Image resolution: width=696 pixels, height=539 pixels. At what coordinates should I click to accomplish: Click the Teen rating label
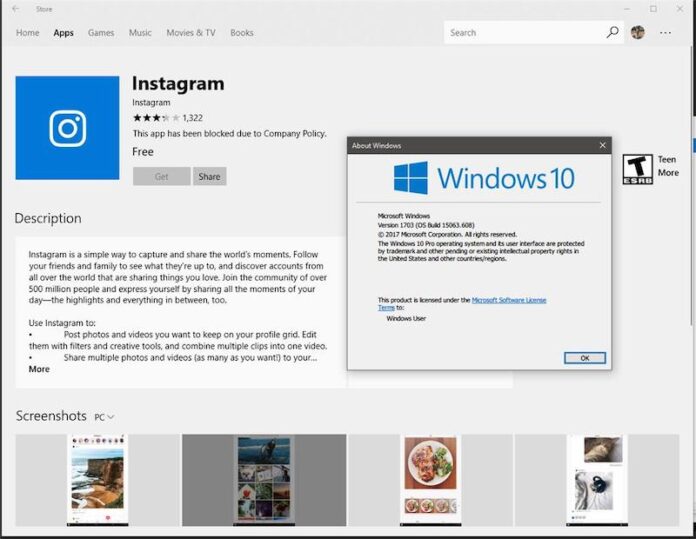click(667, 159)
